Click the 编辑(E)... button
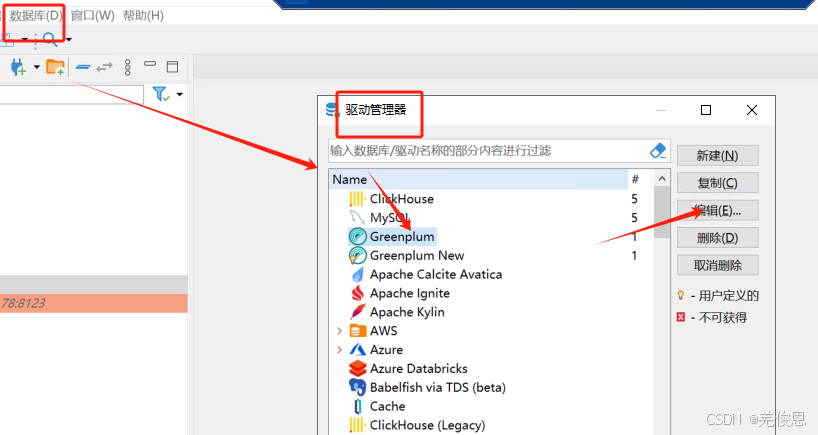 717,211
